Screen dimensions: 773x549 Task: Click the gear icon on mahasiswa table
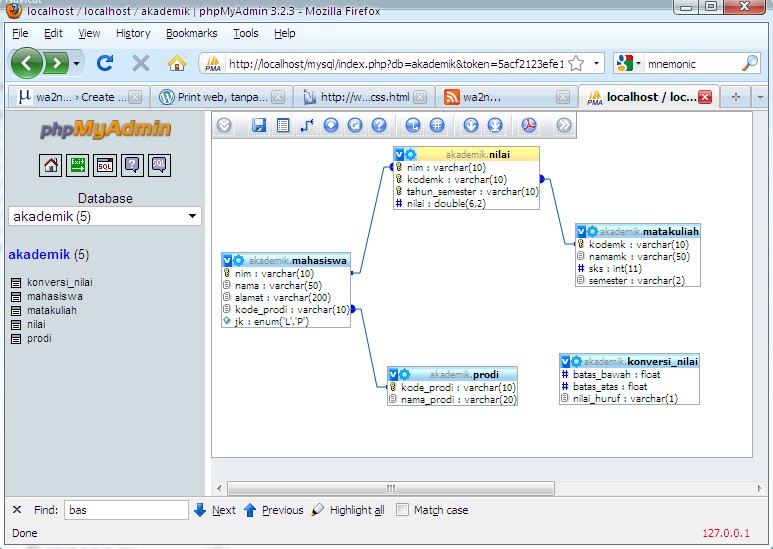coord(239,260)
